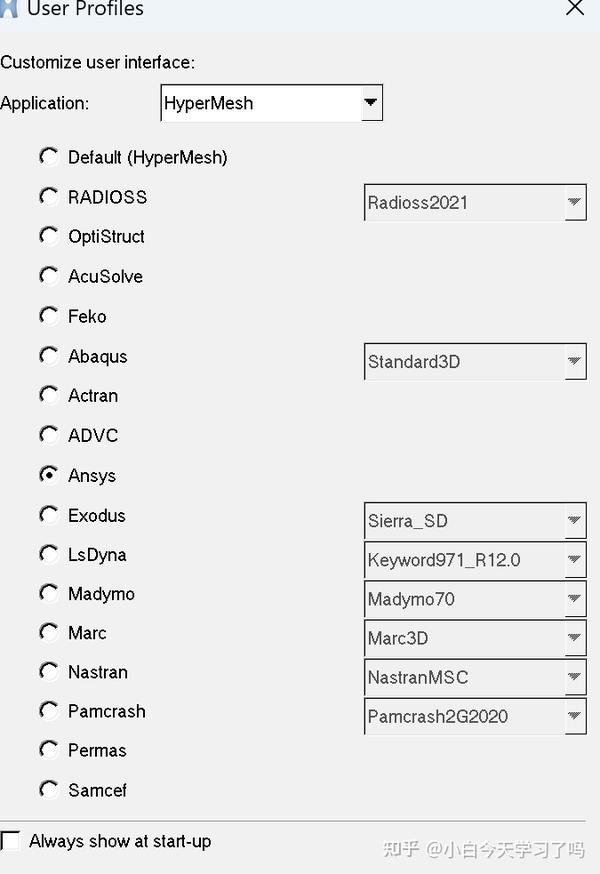Choose the Nastran user profile
The image size is (600, 874).
(49, 672)
